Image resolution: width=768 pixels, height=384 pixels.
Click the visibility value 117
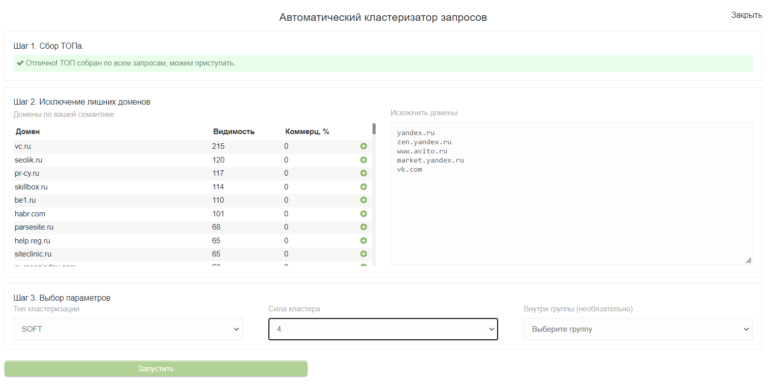click(218, 173)
